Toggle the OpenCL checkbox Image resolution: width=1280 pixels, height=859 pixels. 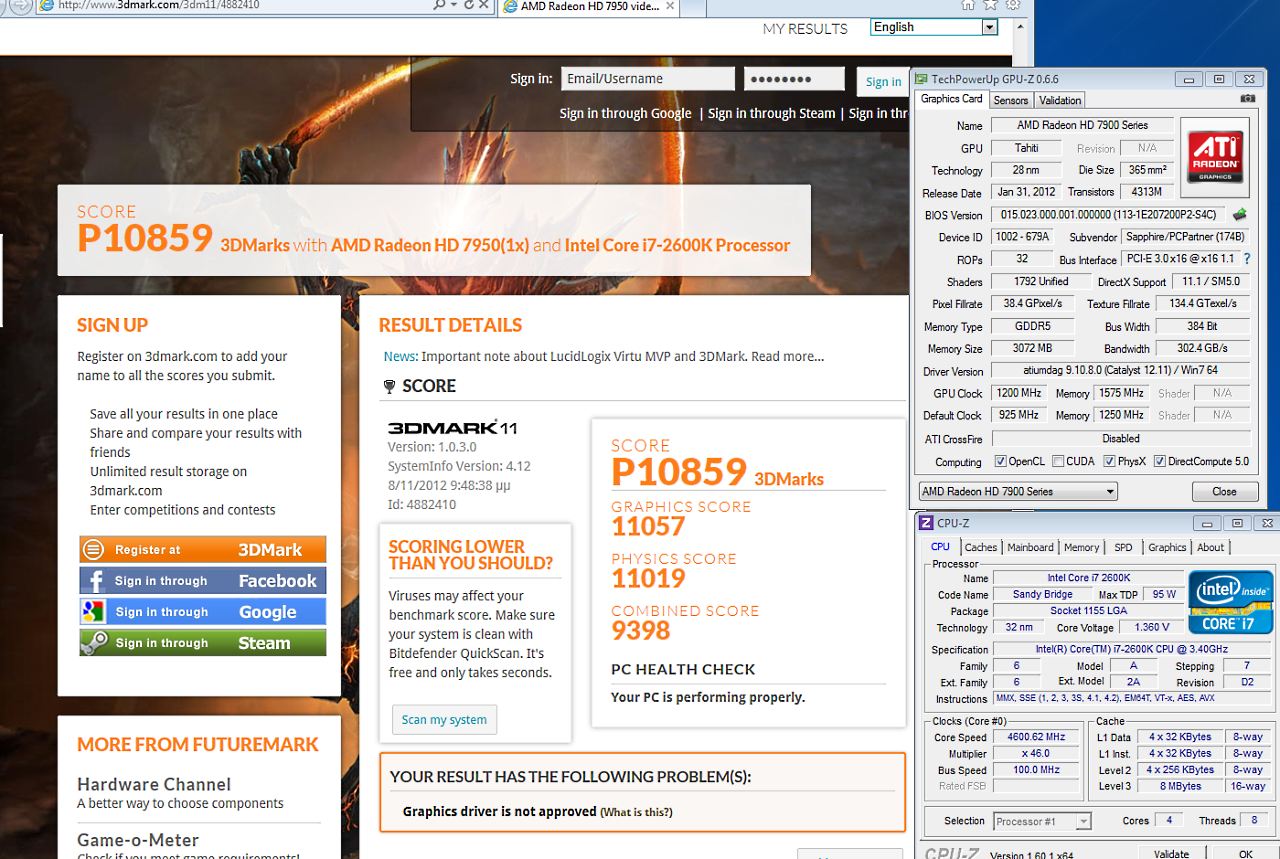click(x=1001, y=462)
